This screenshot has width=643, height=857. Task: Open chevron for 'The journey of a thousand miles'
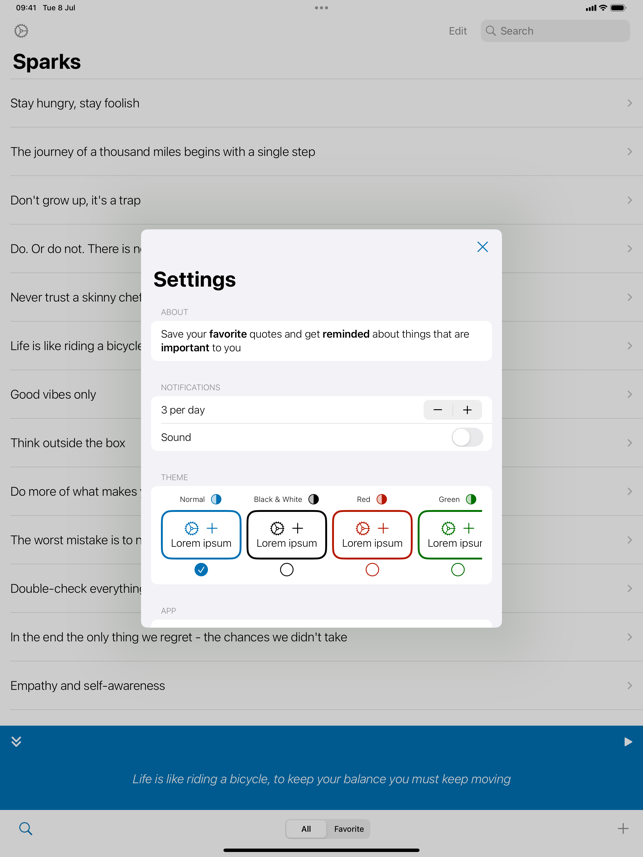coord(629,152)
